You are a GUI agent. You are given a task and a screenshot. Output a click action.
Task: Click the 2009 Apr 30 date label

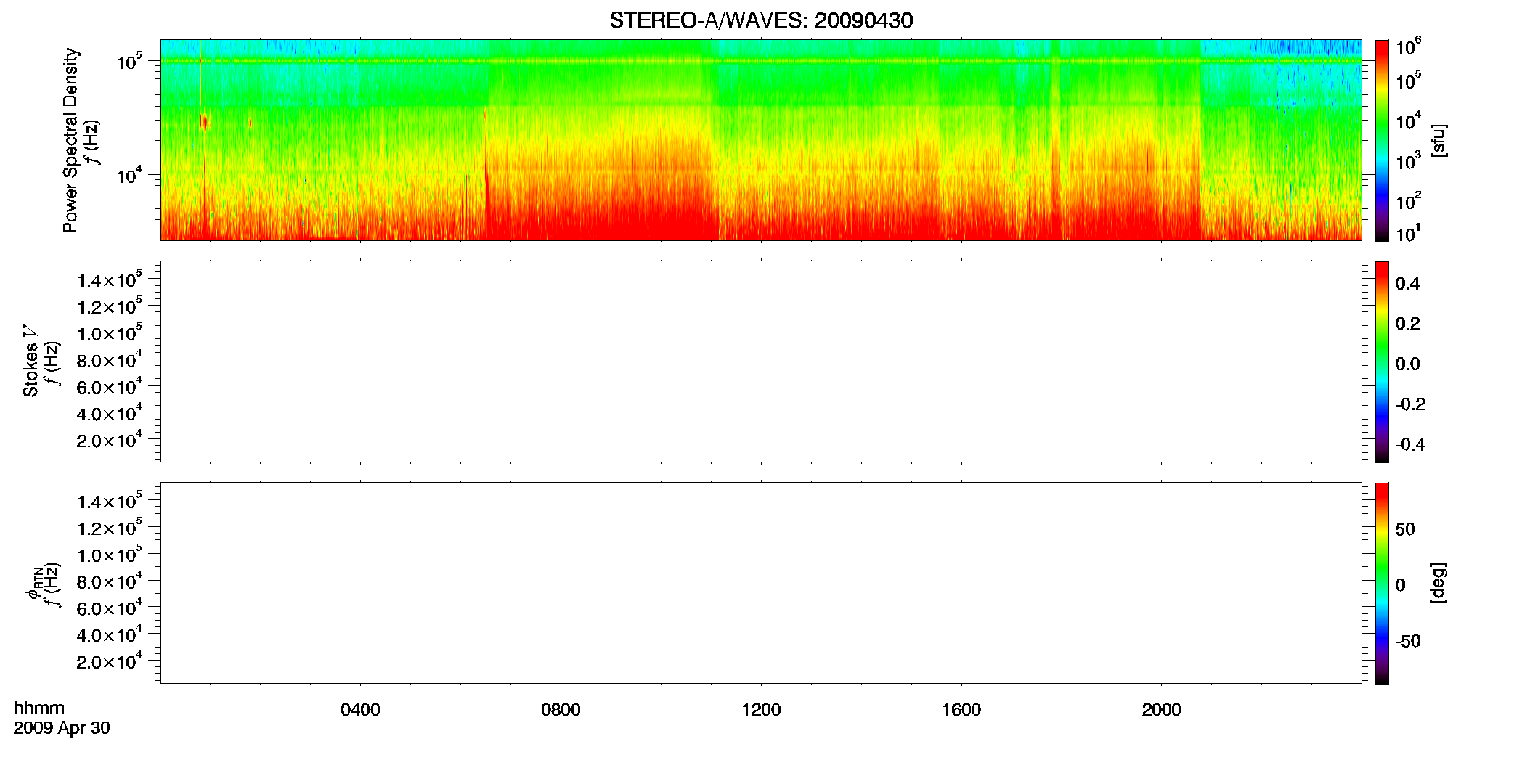(x=62, y=727)
